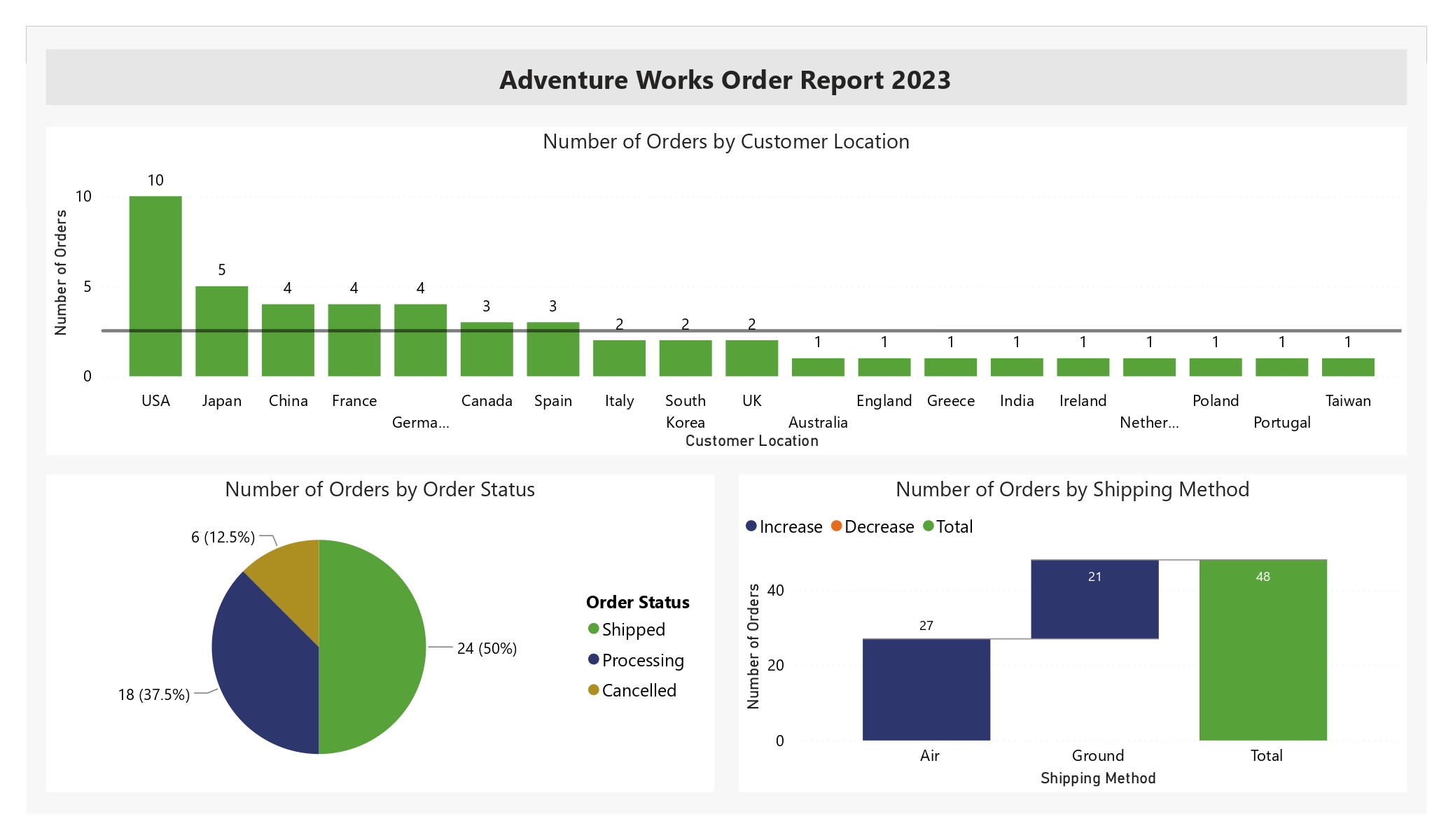The height and width of the screenshot is (840, 1453).
Task: Click the USA bar in location chart
Action: [155, 286]
